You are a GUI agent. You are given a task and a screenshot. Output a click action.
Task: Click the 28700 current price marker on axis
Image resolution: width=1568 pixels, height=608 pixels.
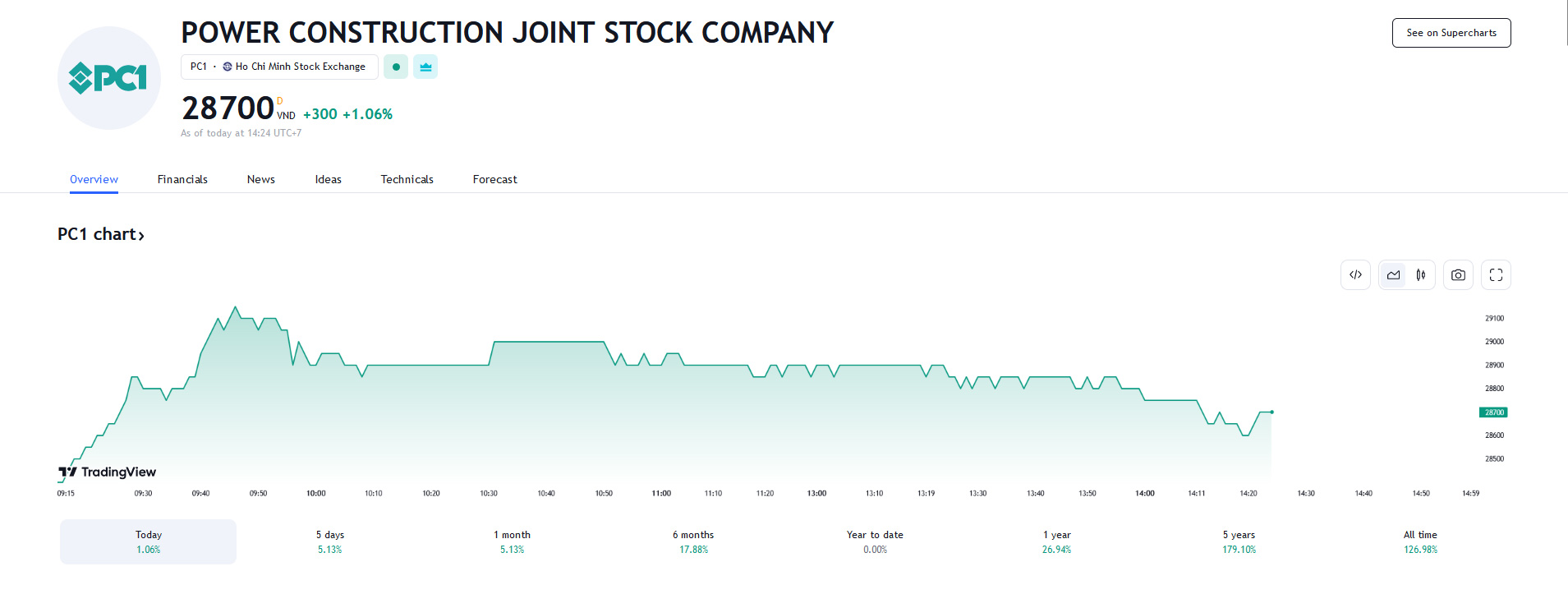(1493, 412)
